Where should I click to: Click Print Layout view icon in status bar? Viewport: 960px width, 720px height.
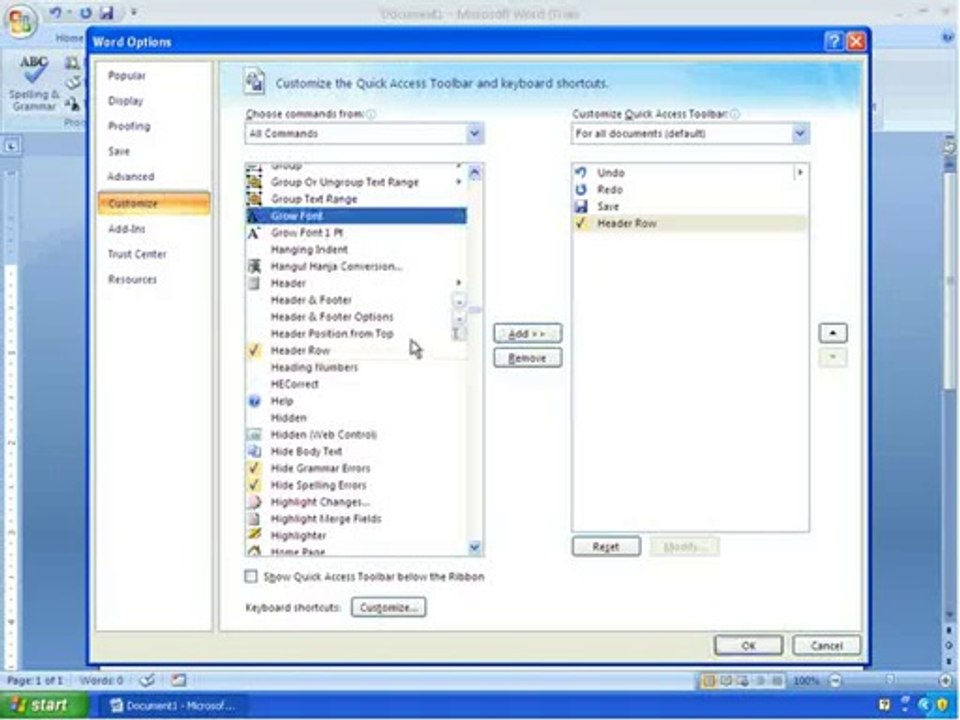[708, 681]
